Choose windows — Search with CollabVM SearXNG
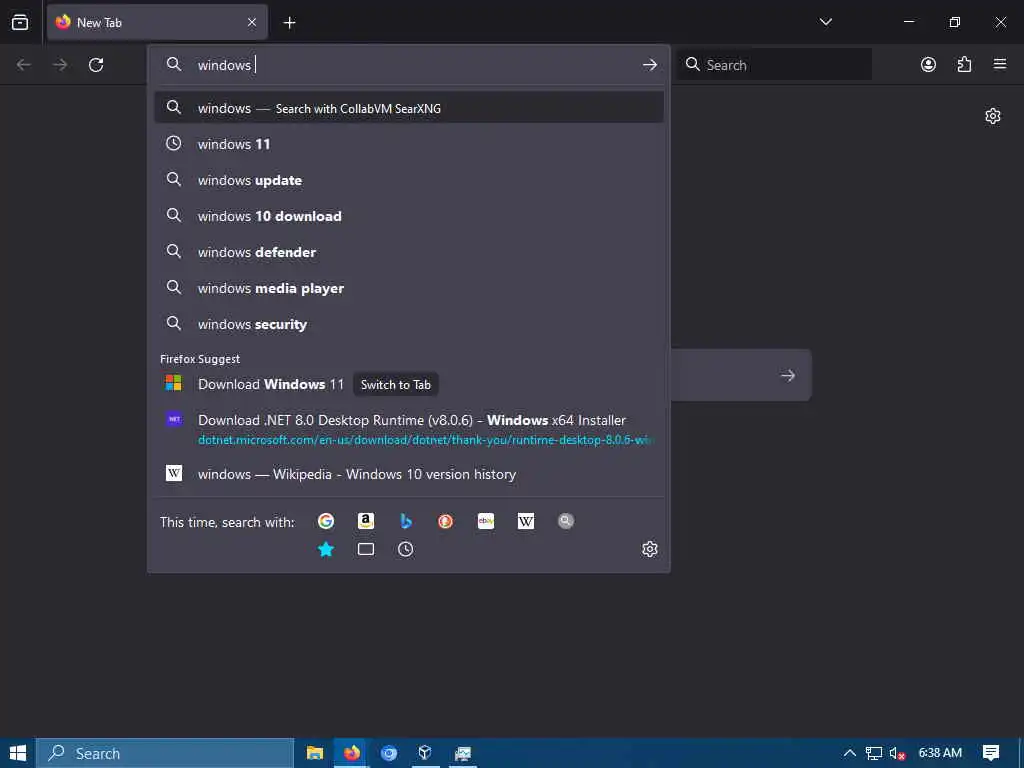The height and width of the screenshot is (768, 1024). click(x=409, y=108)
